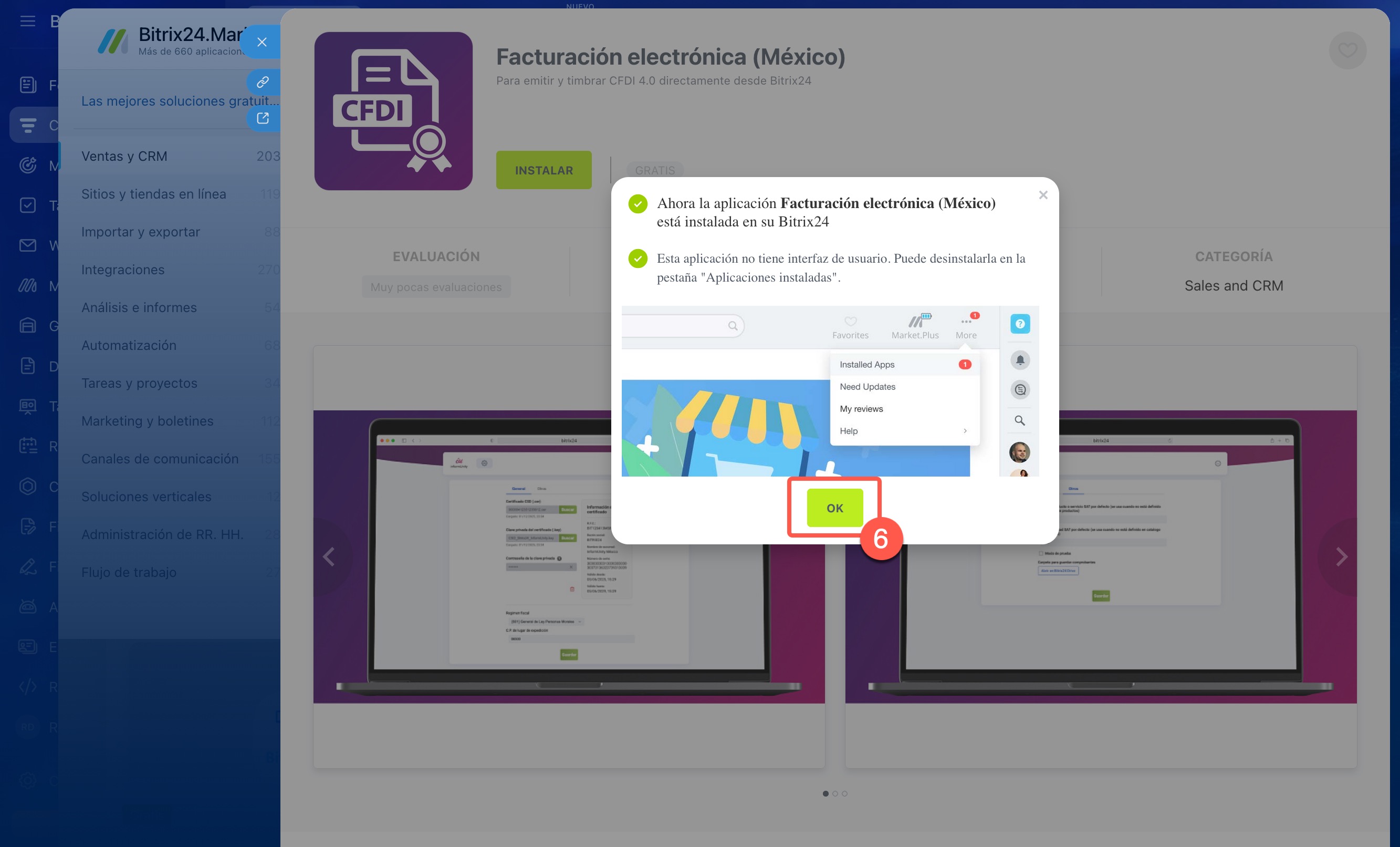Screen dimensions: 1400x847
Task: Close the Market side panel
Action: 262,42
